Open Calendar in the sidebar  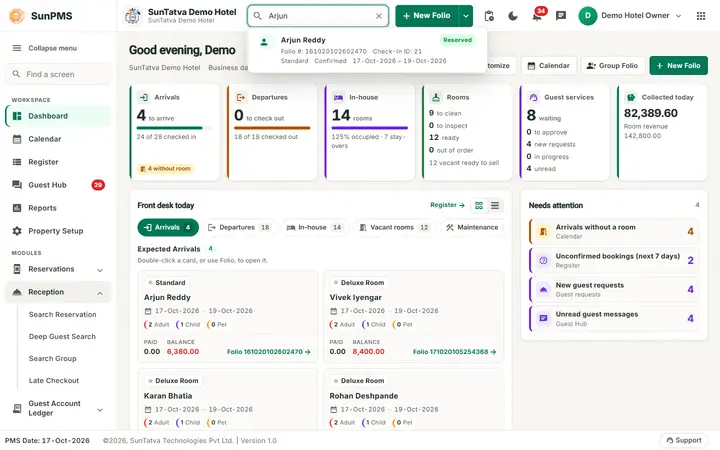click(x=58, y=139)
